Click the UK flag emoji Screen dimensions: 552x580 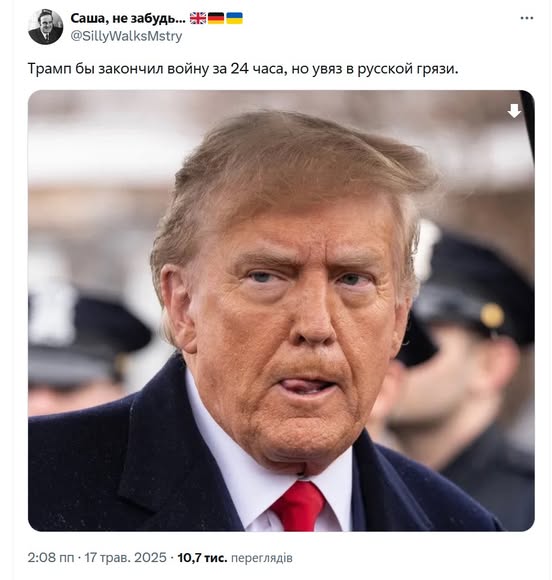coord(198,18)
